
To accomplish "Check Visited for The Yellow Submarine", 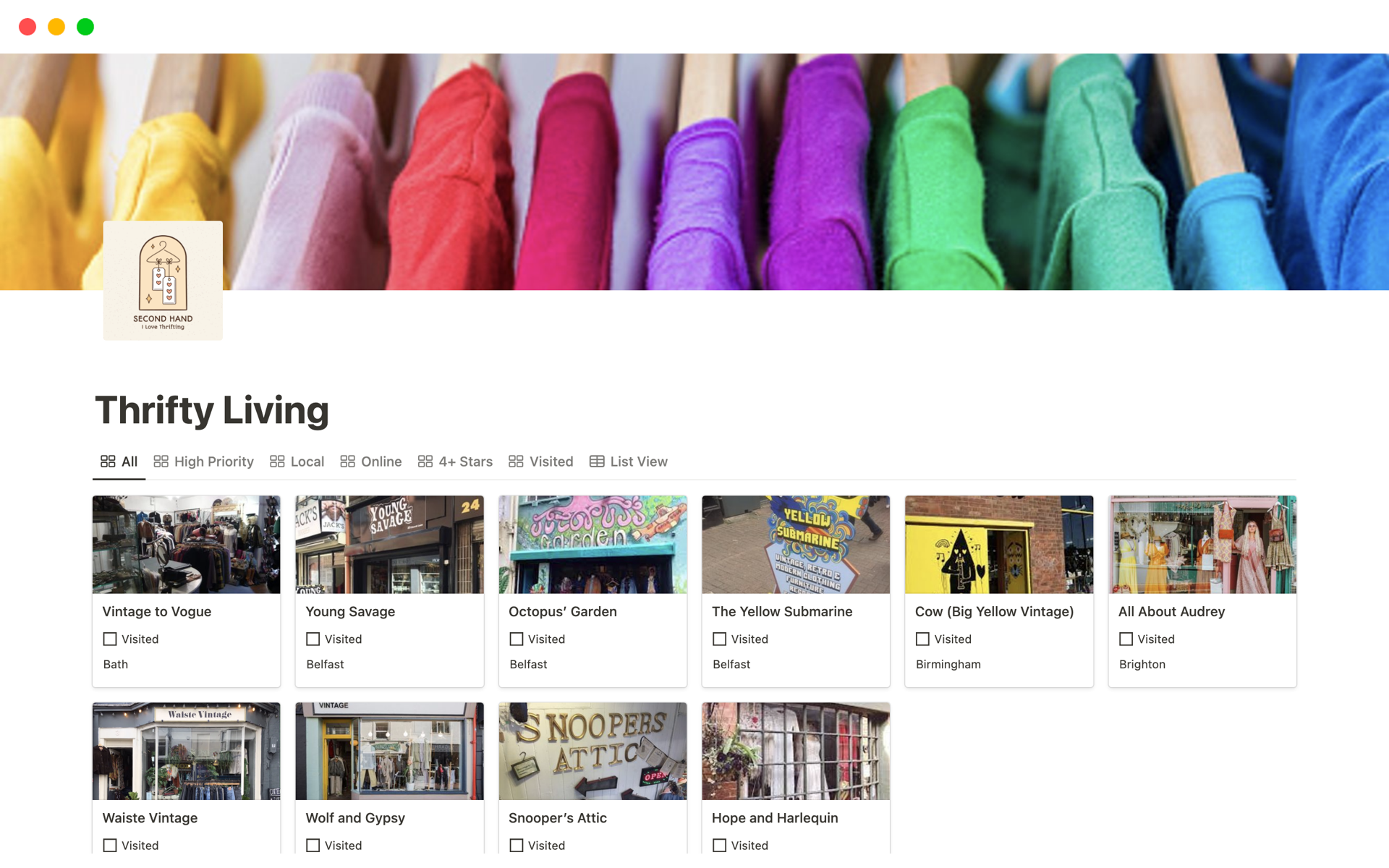I will click(719, 639).
